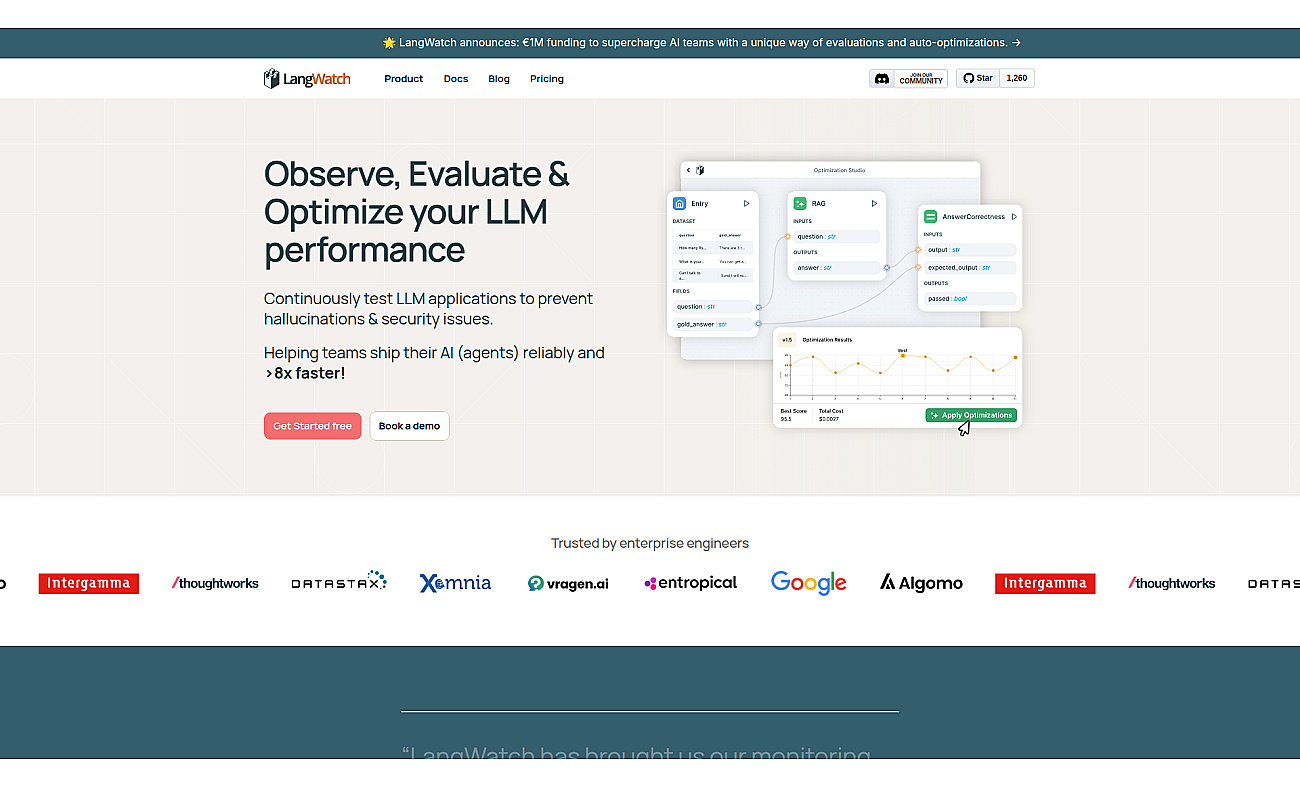Screen dimensions: 1300x788
Task: Select the answer : str output in RAG
Action: pyautogui.click(x=837, y=268)
